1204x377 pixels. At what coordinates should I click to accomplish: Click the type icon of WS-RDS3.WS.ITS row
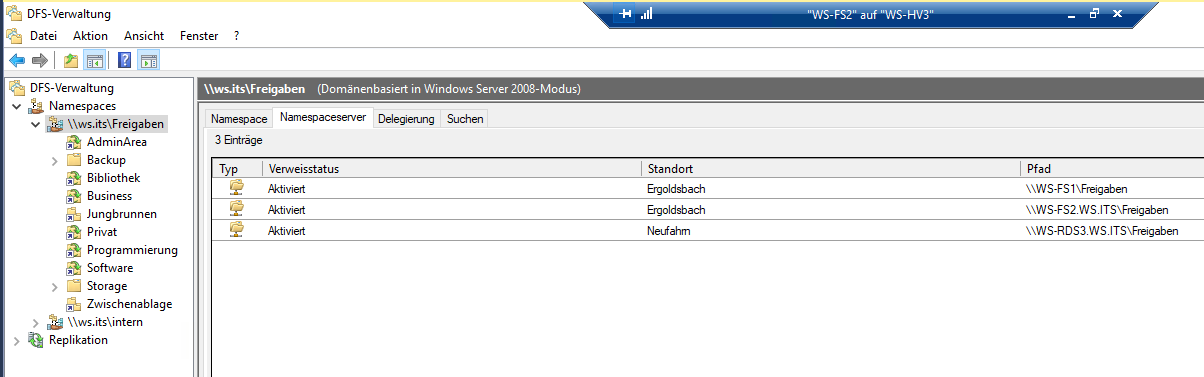237,230
